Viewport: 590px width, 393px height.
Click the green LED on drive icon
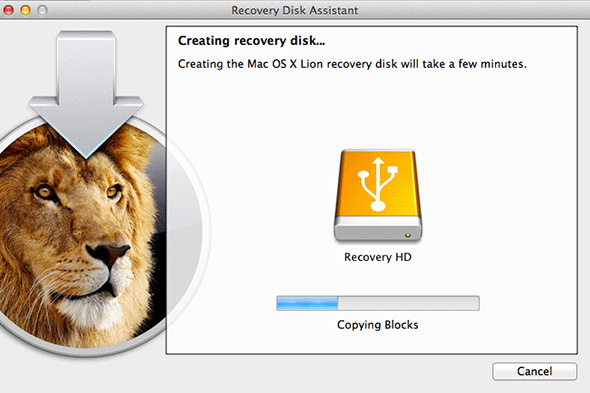pyautogui.click(x=408, y=235)
